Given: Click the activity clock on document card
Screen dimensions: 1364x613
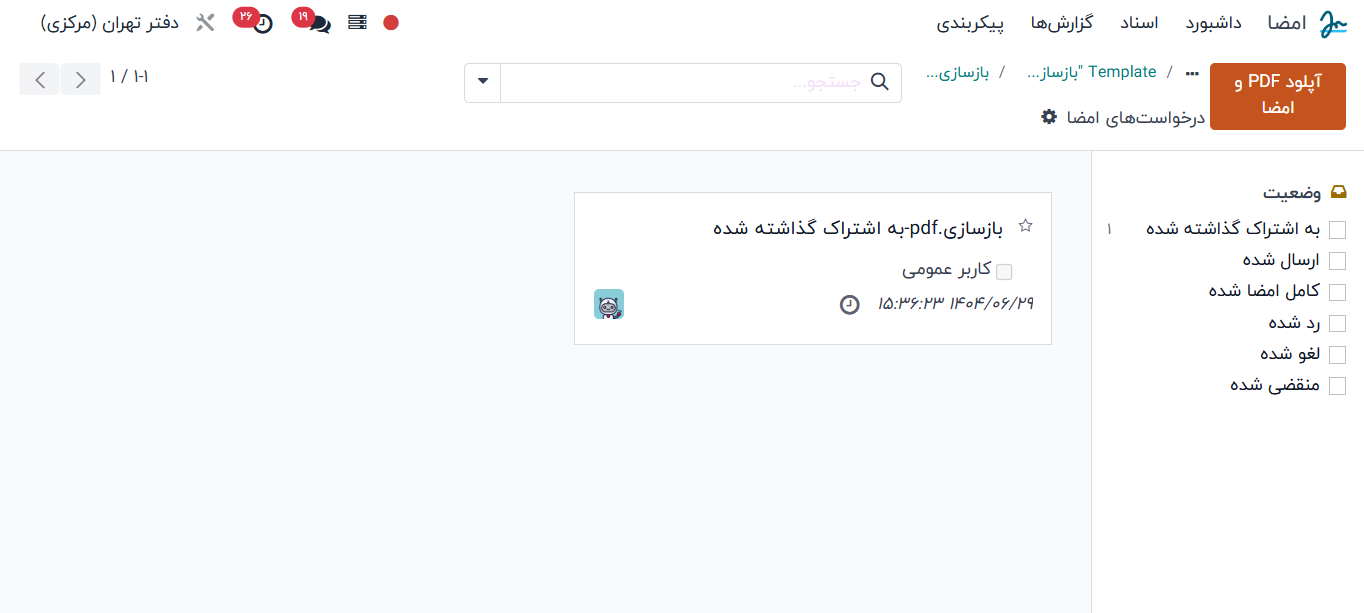Looking at the screenshot, I should pos(849,304).
